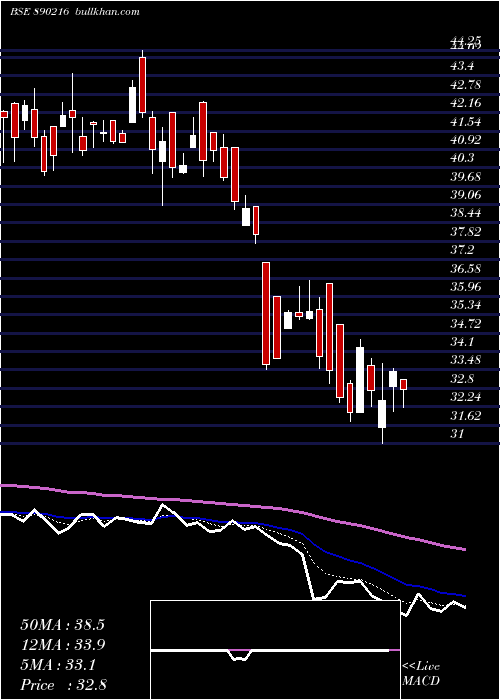Click inside the MACD inset box
Image resolution: width=500 pixels, height=700 pixels.
coord(275,650)
